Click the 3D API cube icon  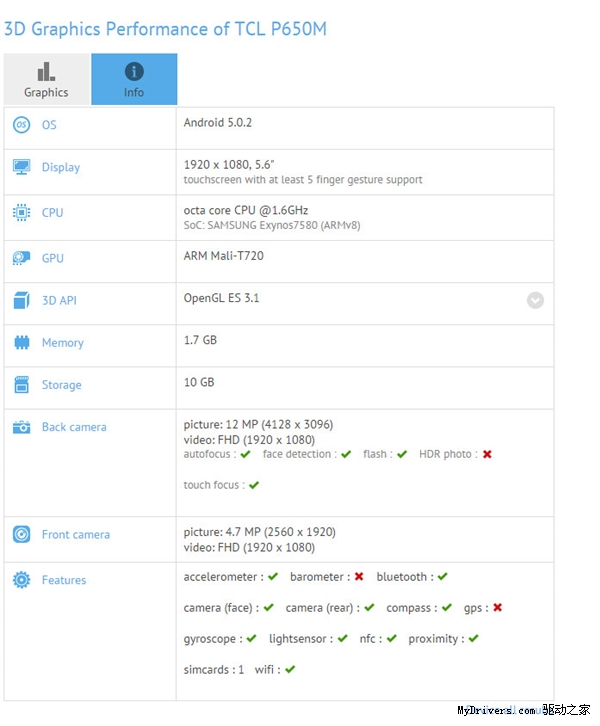pos(21,300)
